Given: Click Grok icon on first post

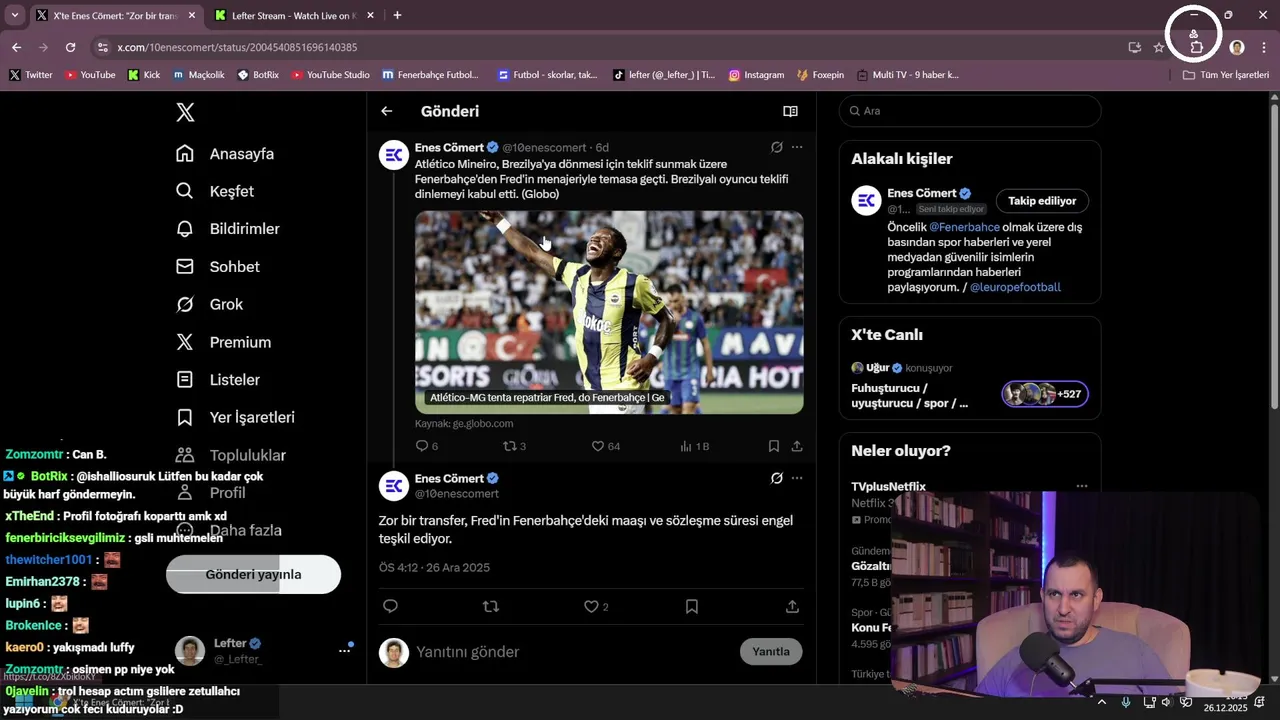Looking at the screenshot, I should click(x=776, y=147).
